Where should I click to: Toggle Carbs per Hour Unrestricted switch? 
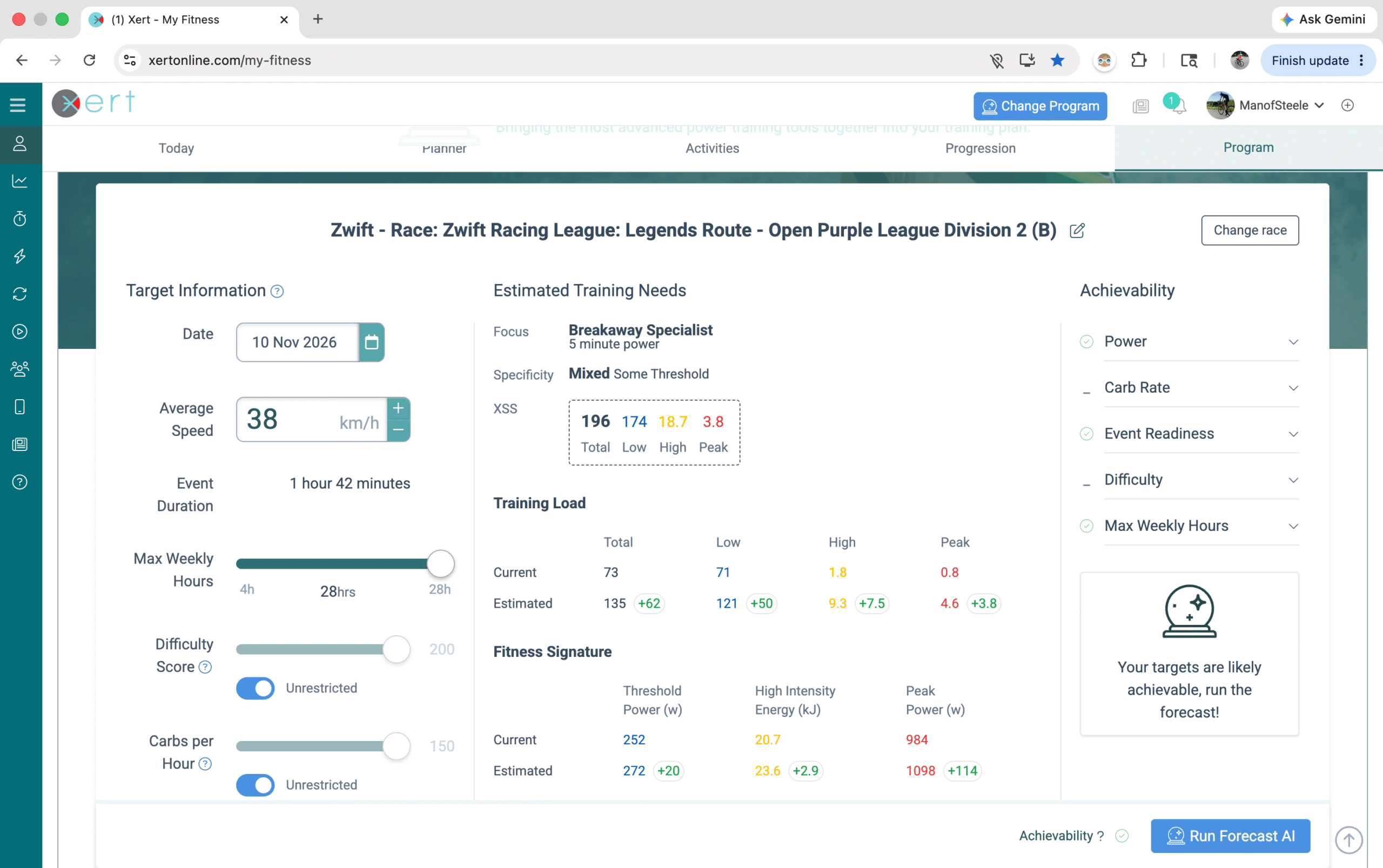coord(256,785)
